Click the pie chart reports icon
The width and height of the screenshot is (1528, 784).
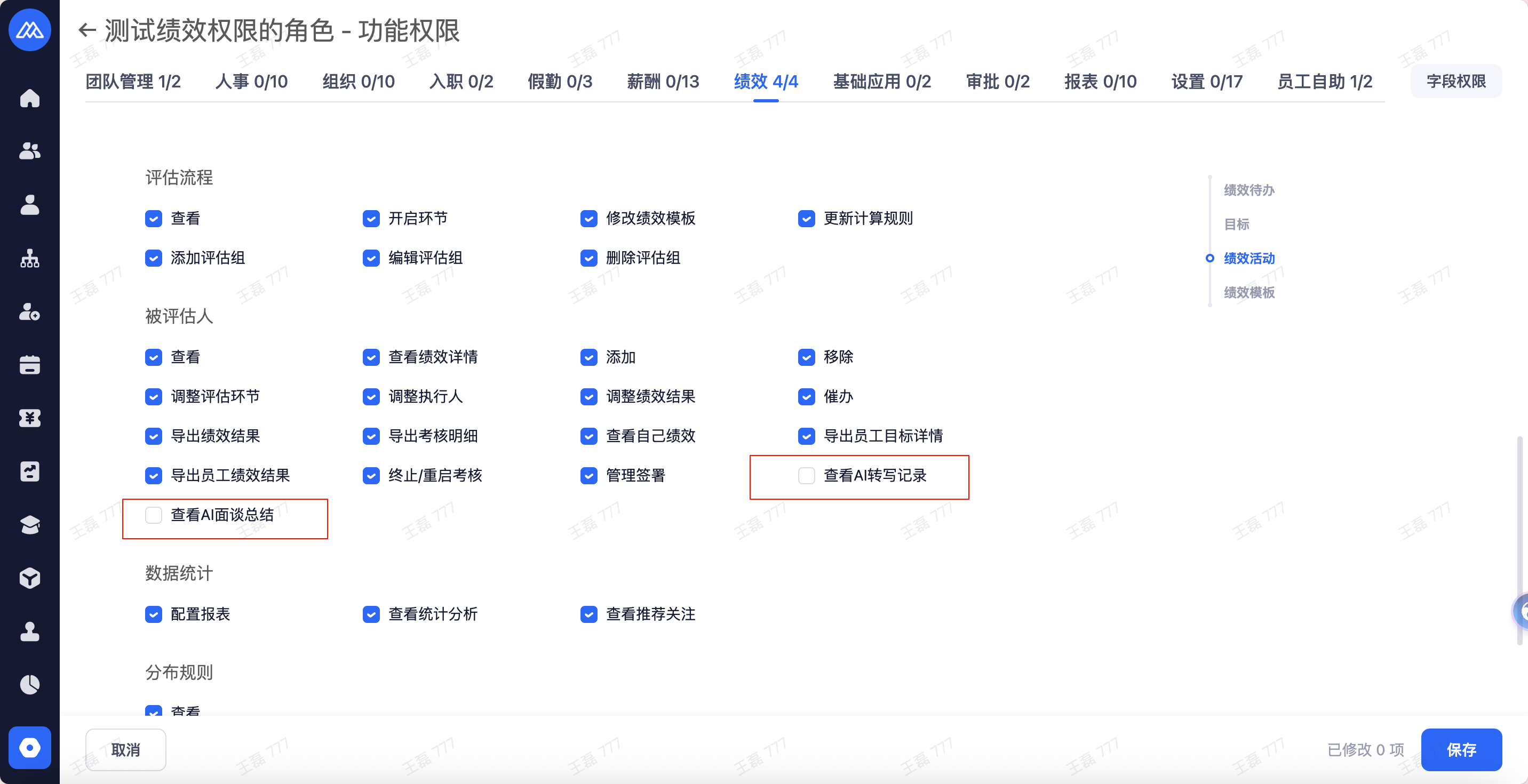(30, 685)
